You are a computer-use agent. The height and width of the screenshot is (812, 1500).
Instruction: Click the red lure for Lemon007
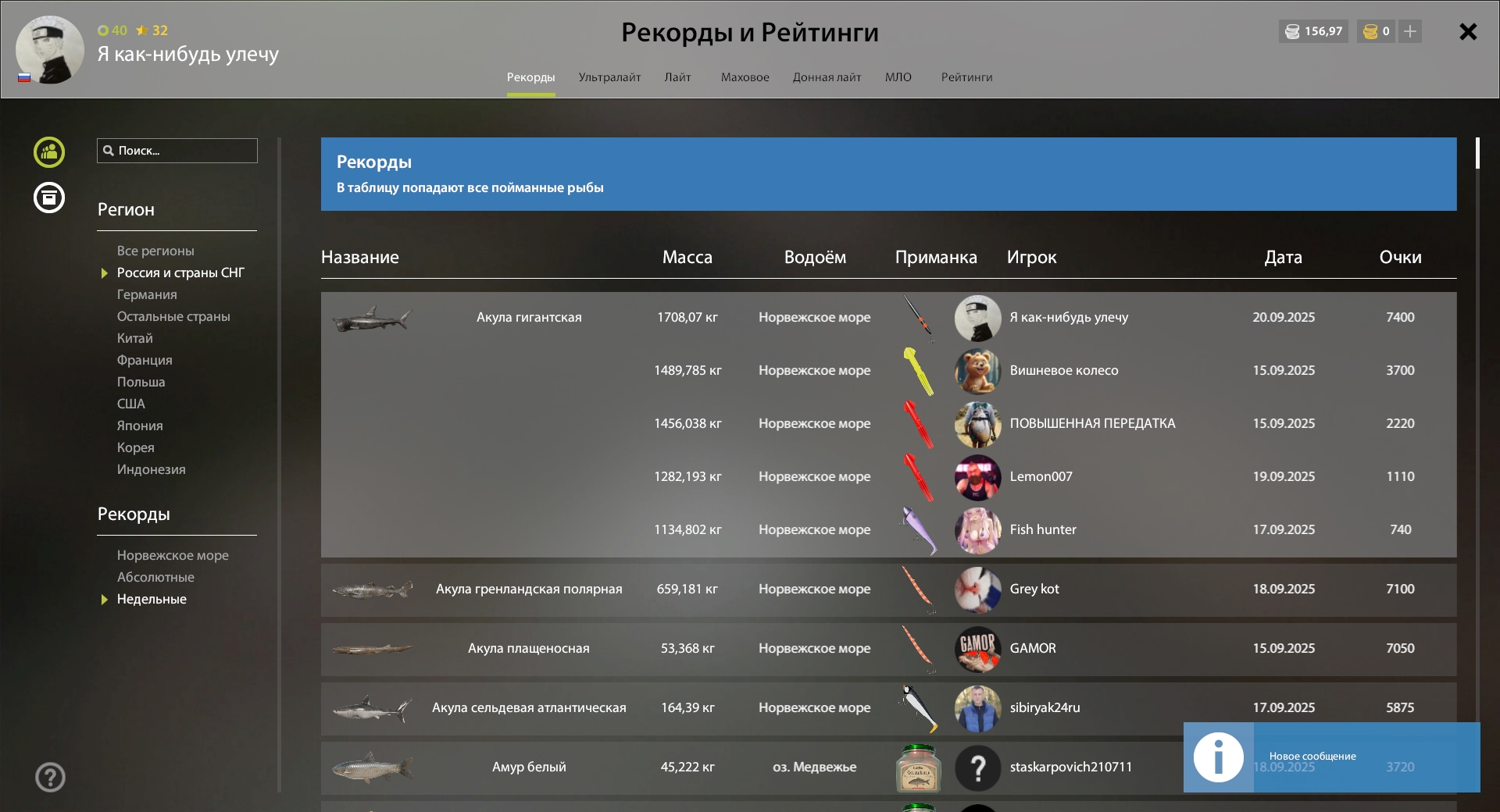coord(919,477)
